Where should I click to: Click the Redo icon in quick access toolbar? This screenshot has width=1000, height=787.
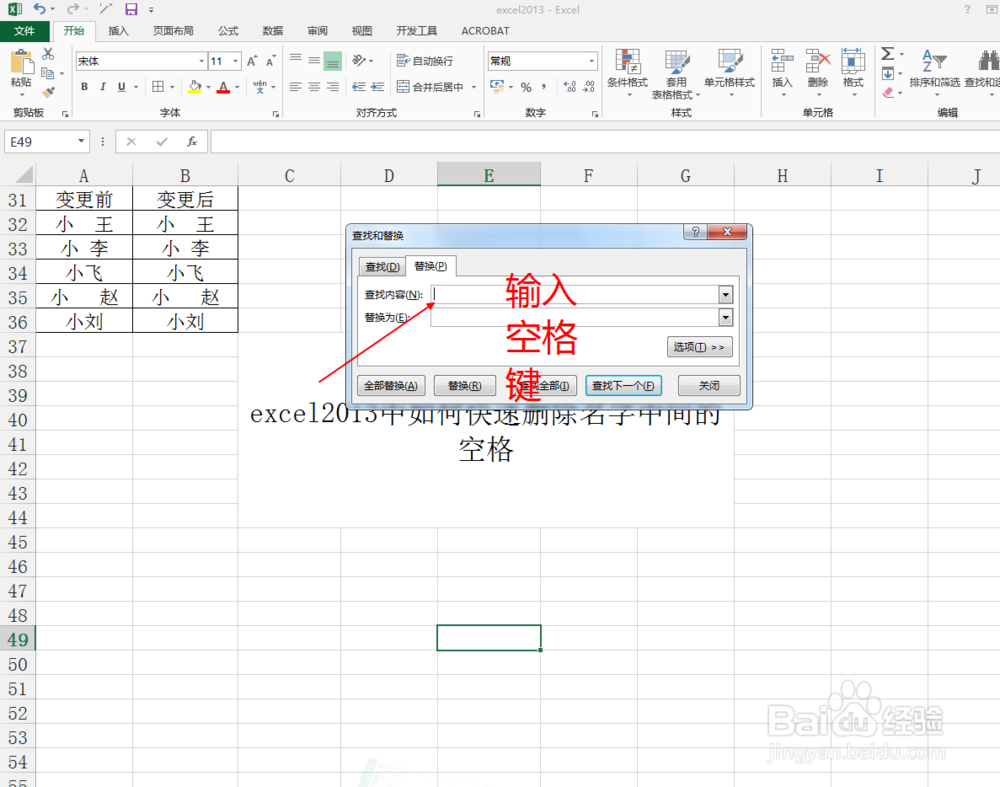point(73,9)
